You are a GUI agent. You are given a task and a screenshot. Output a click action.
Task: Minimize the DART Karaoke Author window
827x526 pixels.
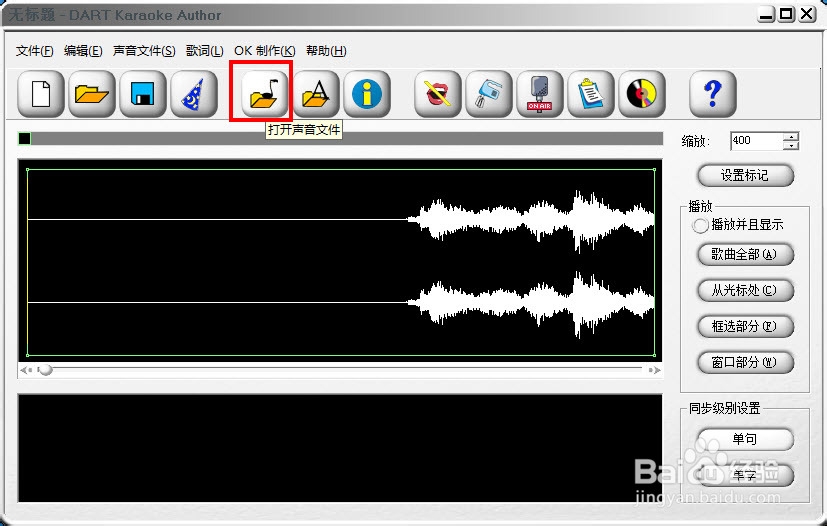point(766,14)
